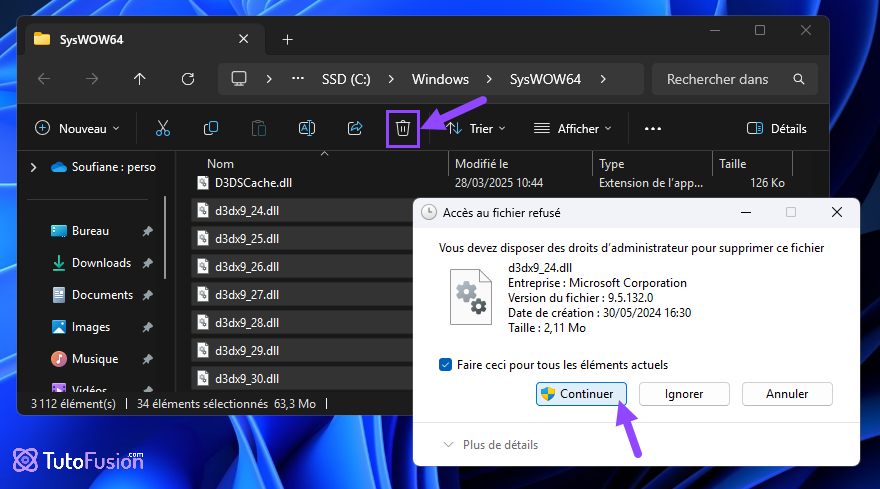Open Musique in the sidebar
The height and width of the screenshot is (489, 880).
tap(95, 359)
